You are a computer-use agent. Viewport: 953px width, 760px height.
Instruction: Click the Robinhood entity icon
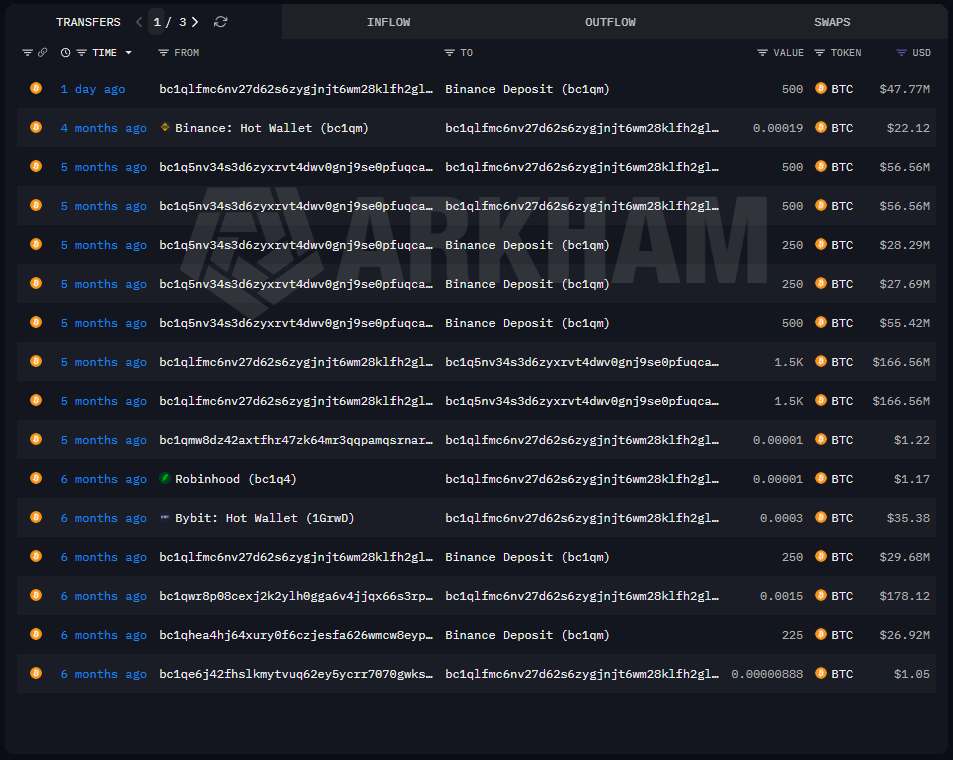pos(166,479)
